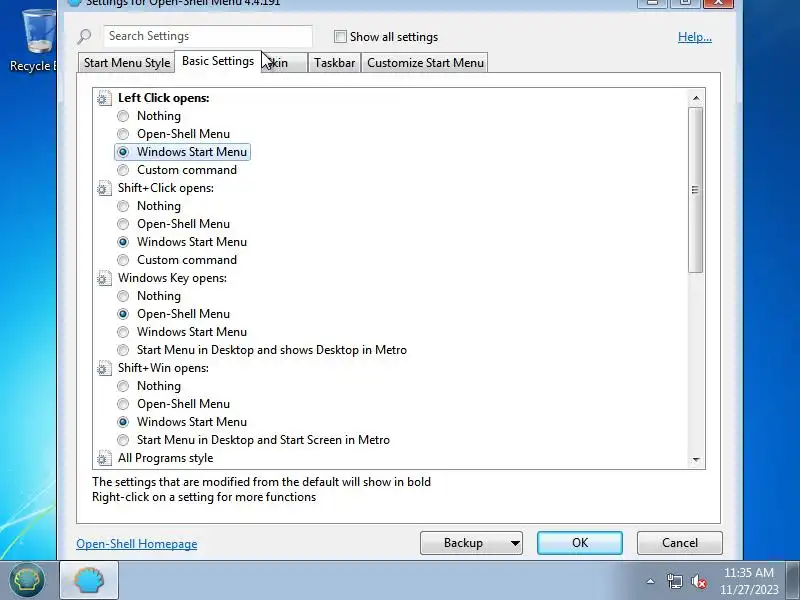Select Nothing under Shift+Click opens

click(123, 206)
